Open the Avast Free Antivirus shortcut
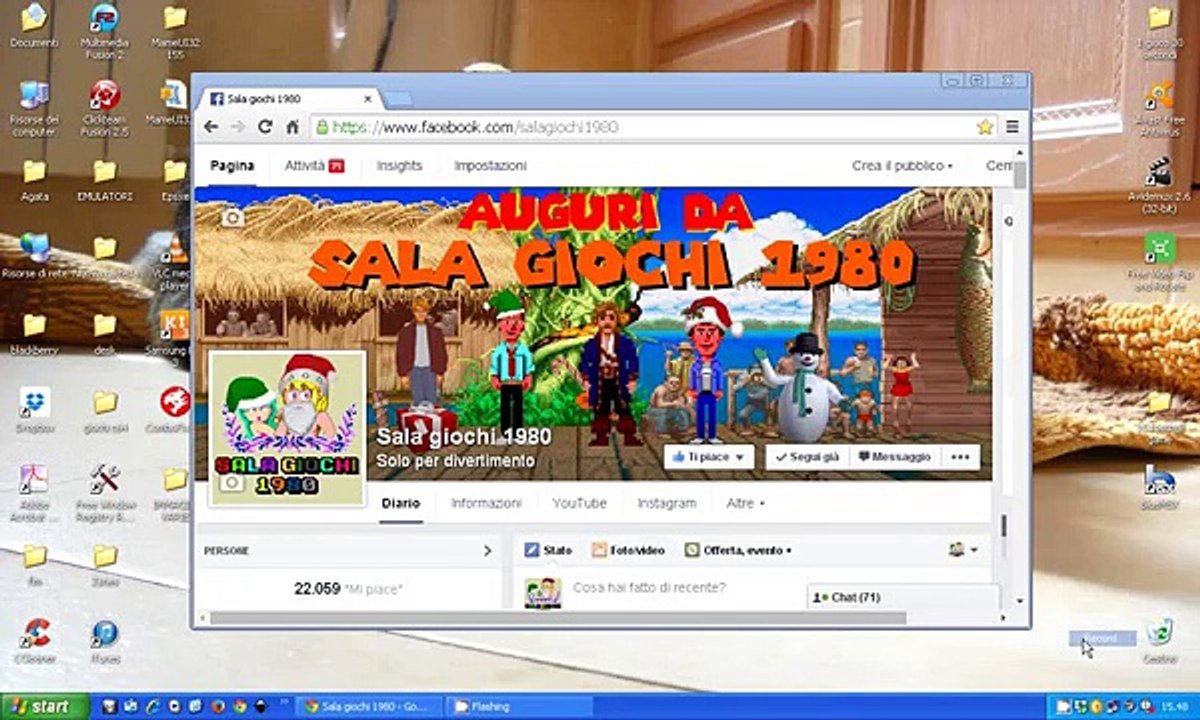The width and height of the screenshot is (1200, 720). [1159, 108]
